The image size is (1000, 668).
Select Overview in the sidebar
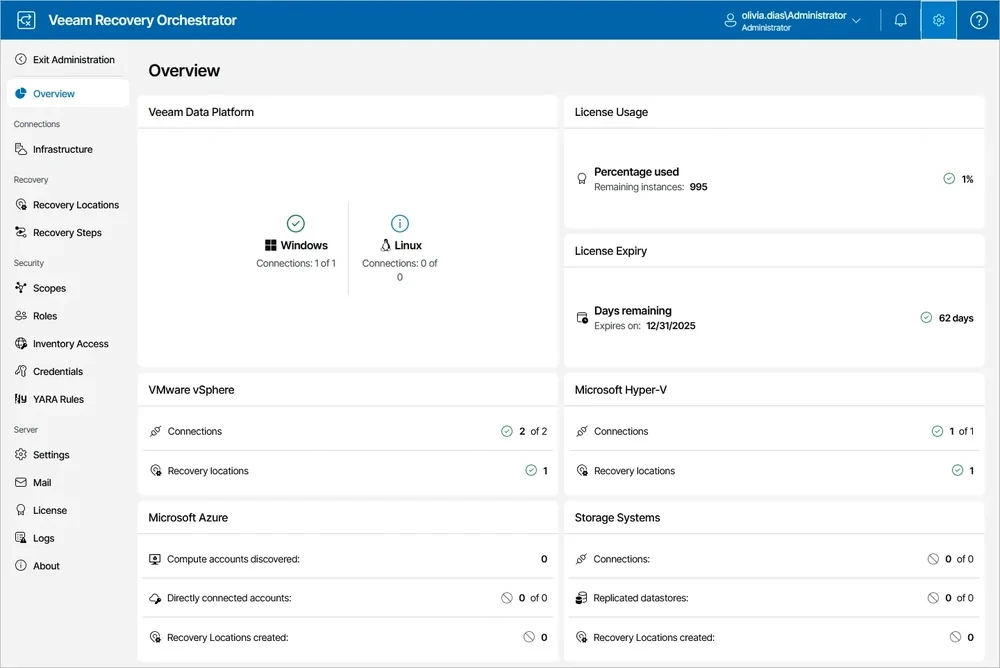(68, 93)
